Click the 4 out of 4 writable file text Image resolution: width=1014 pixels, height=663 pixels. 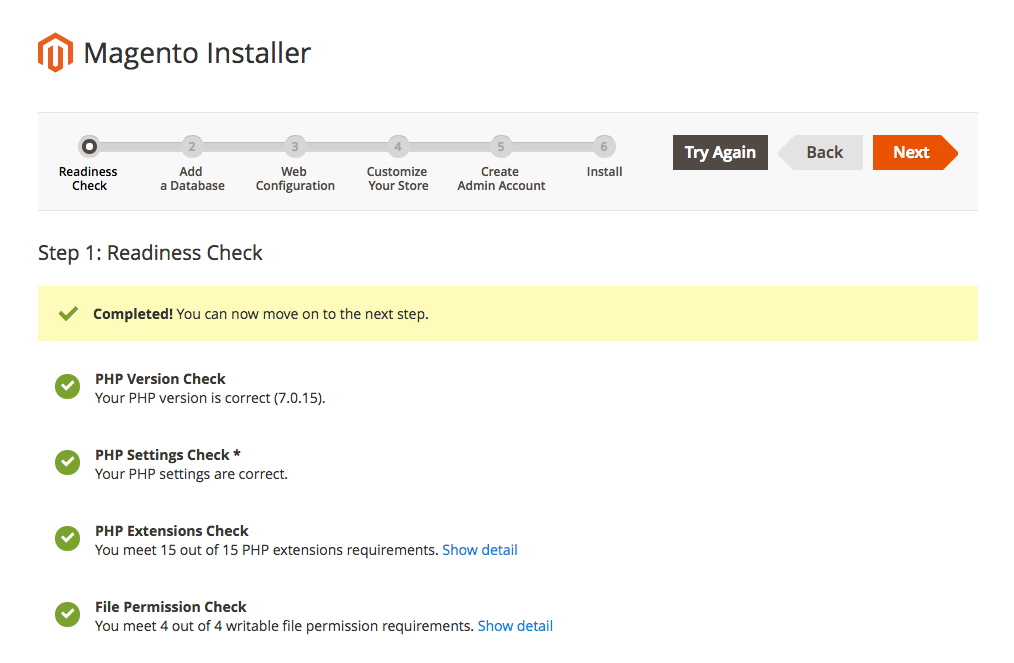click(x=285, y=626)
